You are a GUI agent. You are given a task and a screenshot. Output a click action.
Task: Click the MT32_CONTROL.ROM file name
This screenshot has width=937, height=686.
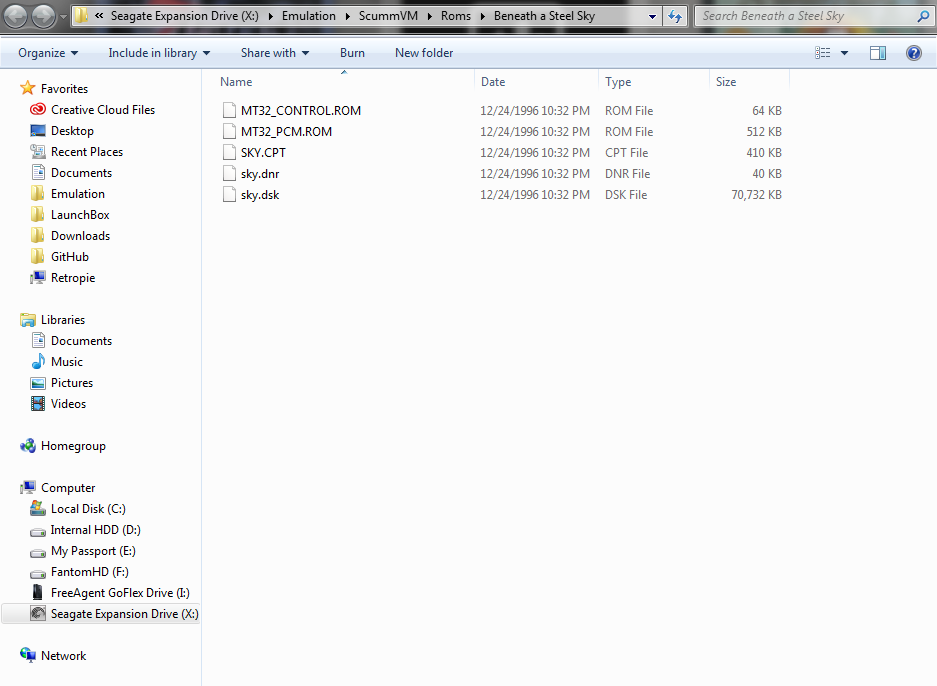click(x=301, y=111)
